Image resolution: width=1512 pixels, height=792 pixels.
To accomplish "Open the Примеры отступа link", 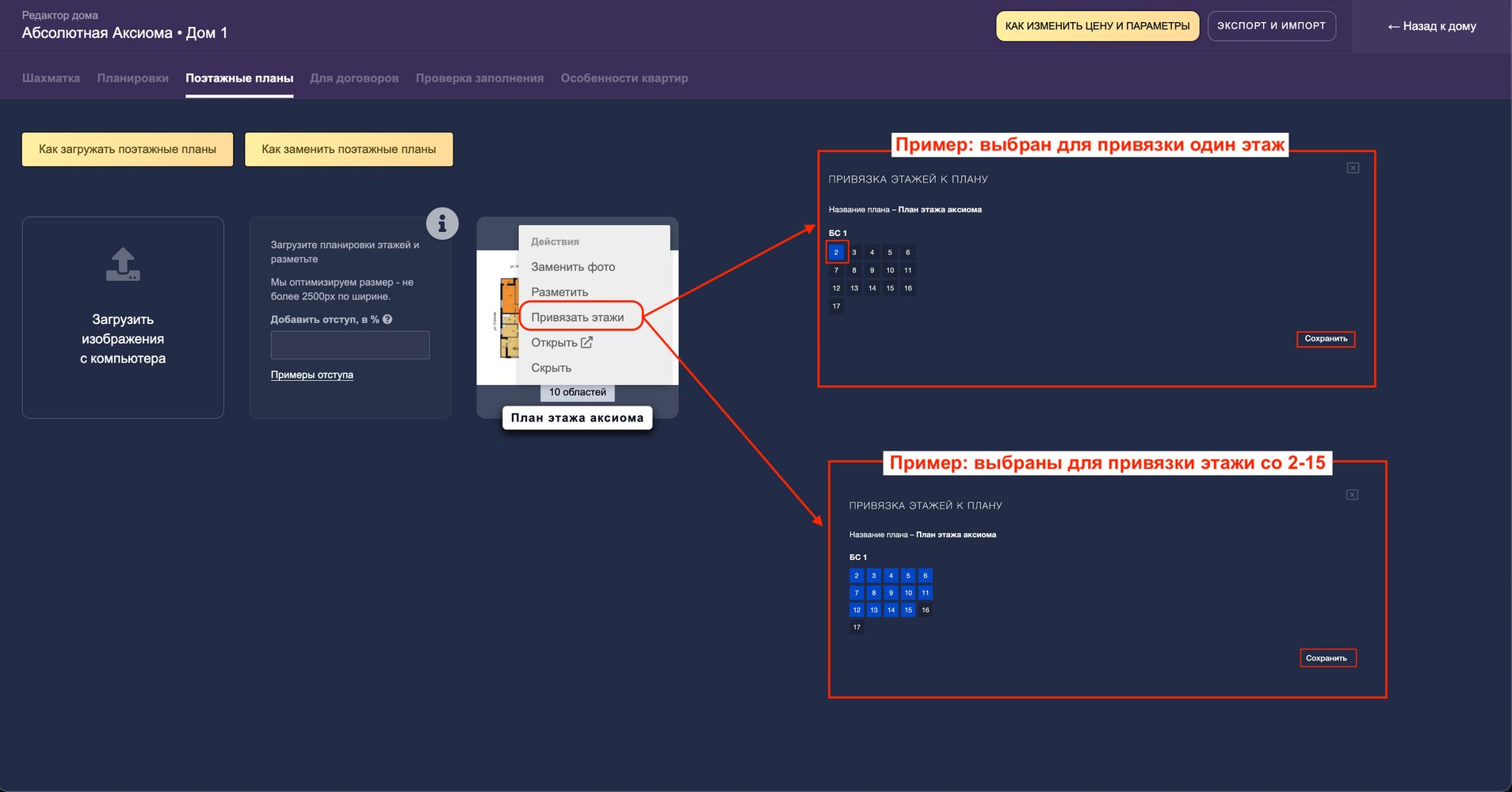I will [x=312, y=375].
